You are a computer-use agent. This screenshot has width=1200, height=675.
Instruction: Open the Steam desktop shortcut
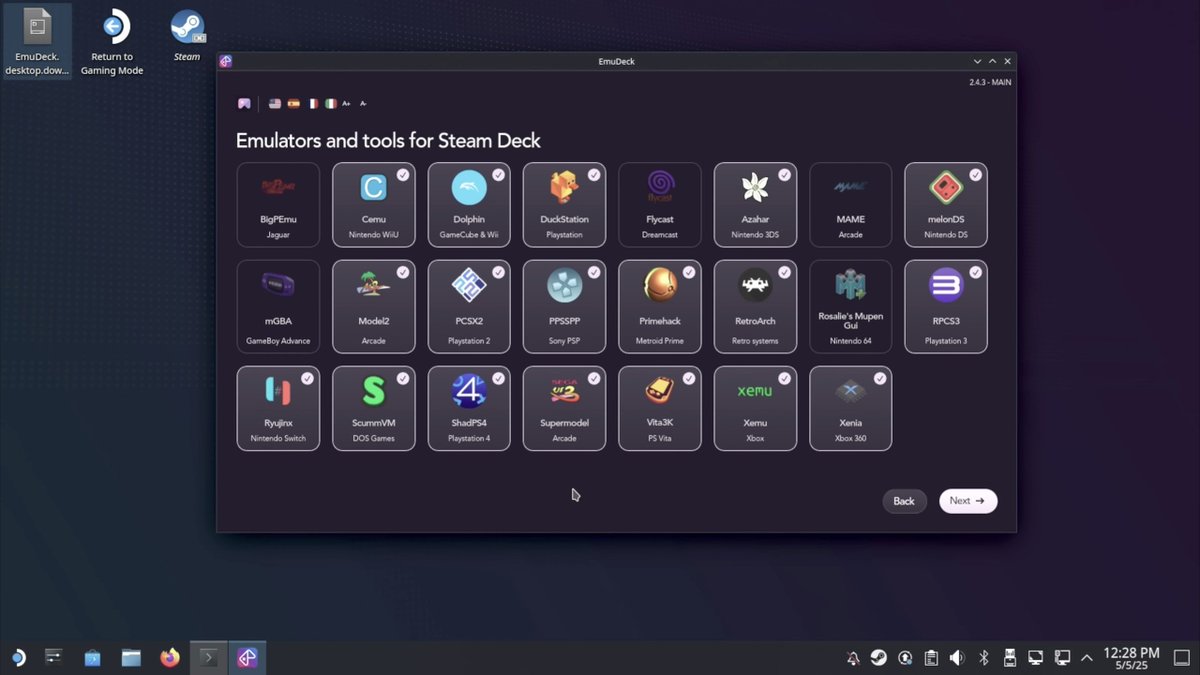[187, 36]
